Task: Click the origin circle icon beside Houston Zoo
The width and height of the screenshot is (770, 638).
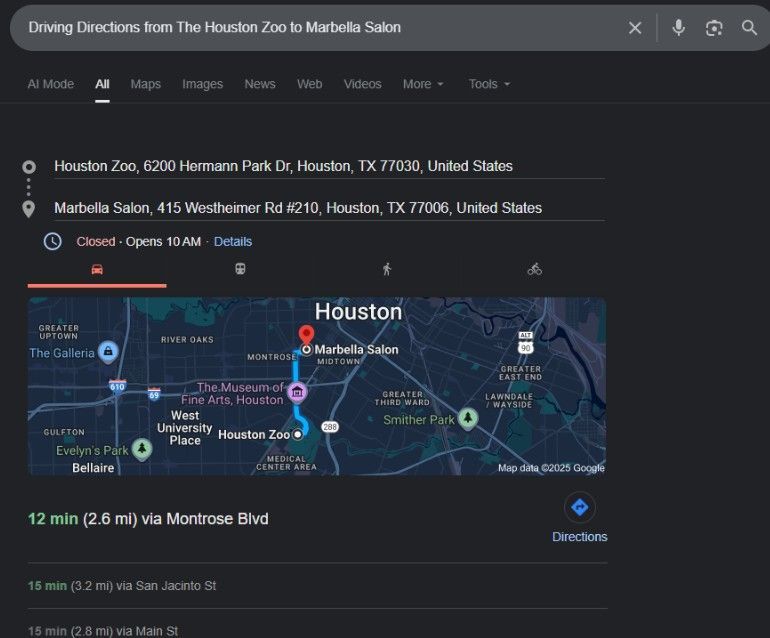Action: (x=29, y=167)
